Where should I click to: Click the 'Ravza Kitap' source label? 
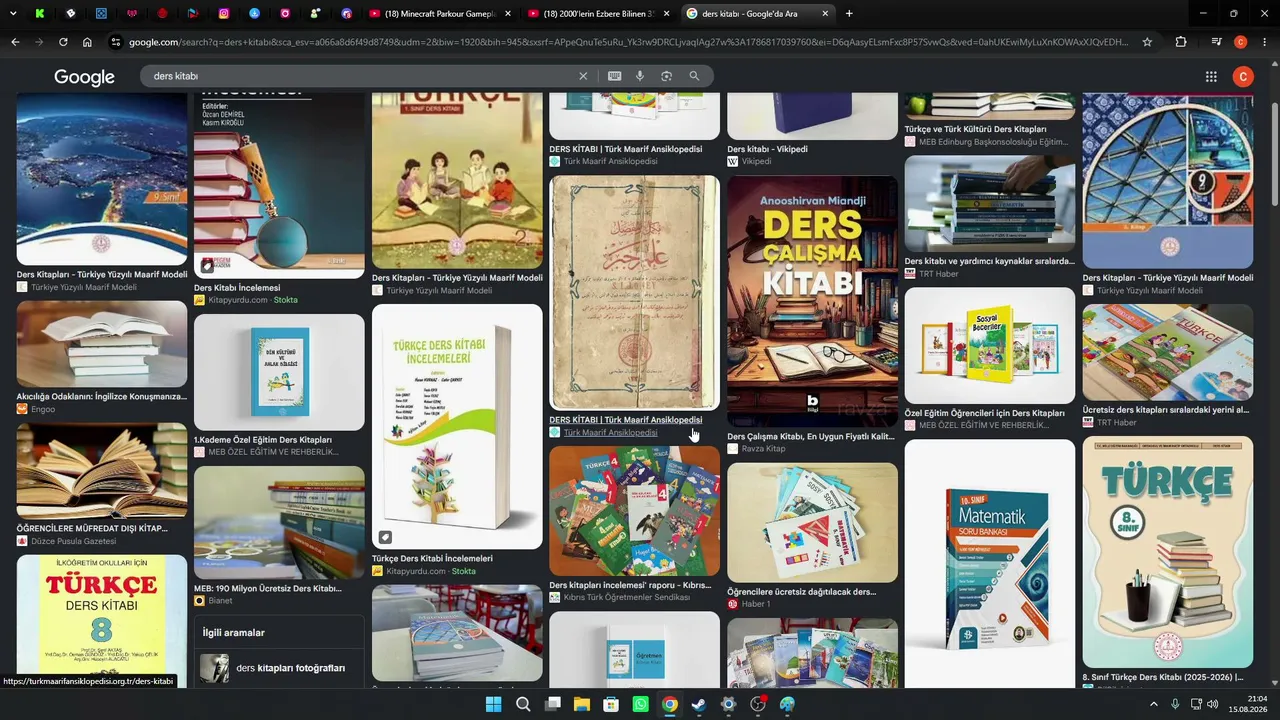pos(763,449)
